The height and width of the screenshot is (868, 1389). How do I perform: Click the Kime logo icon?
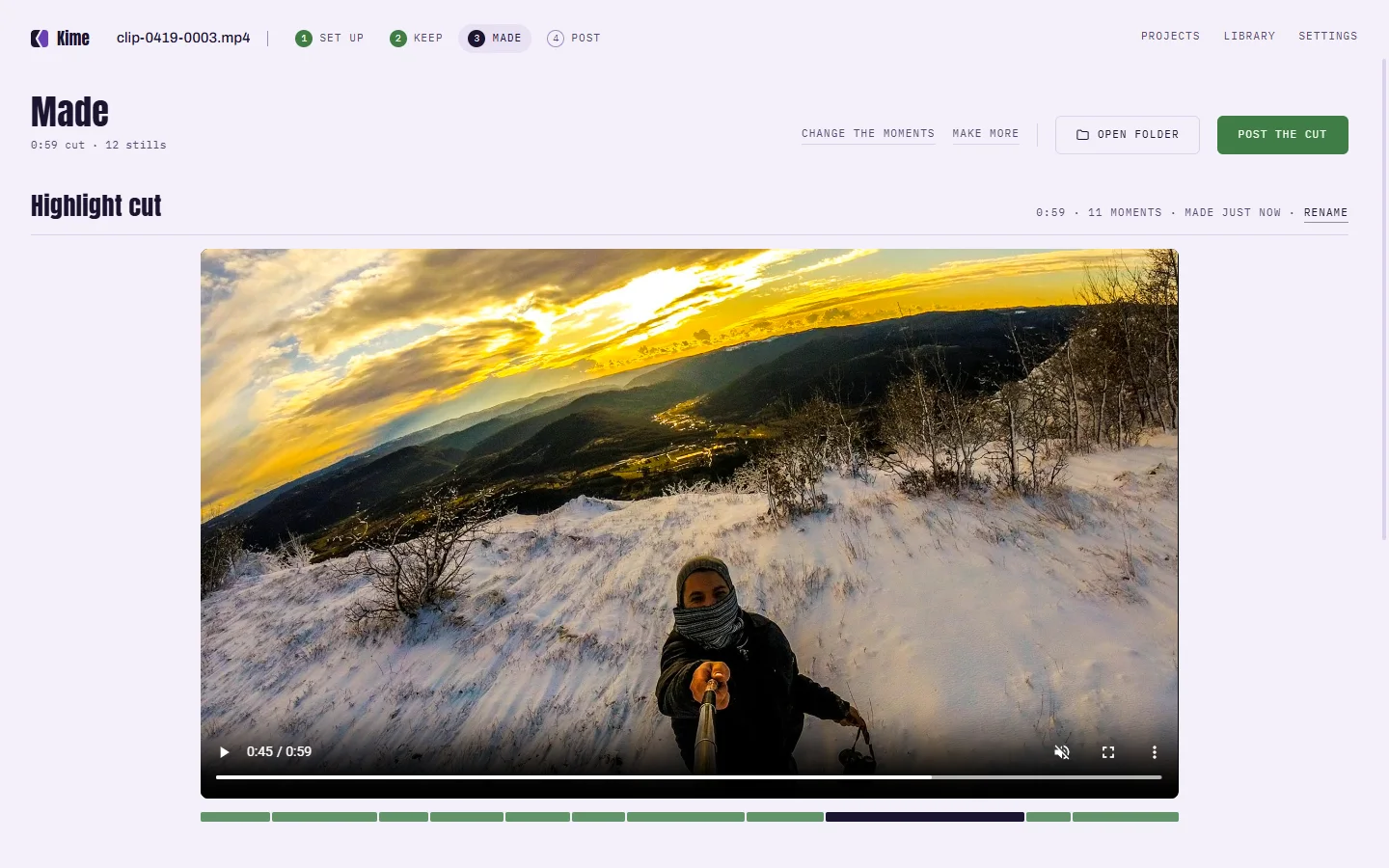40,39
